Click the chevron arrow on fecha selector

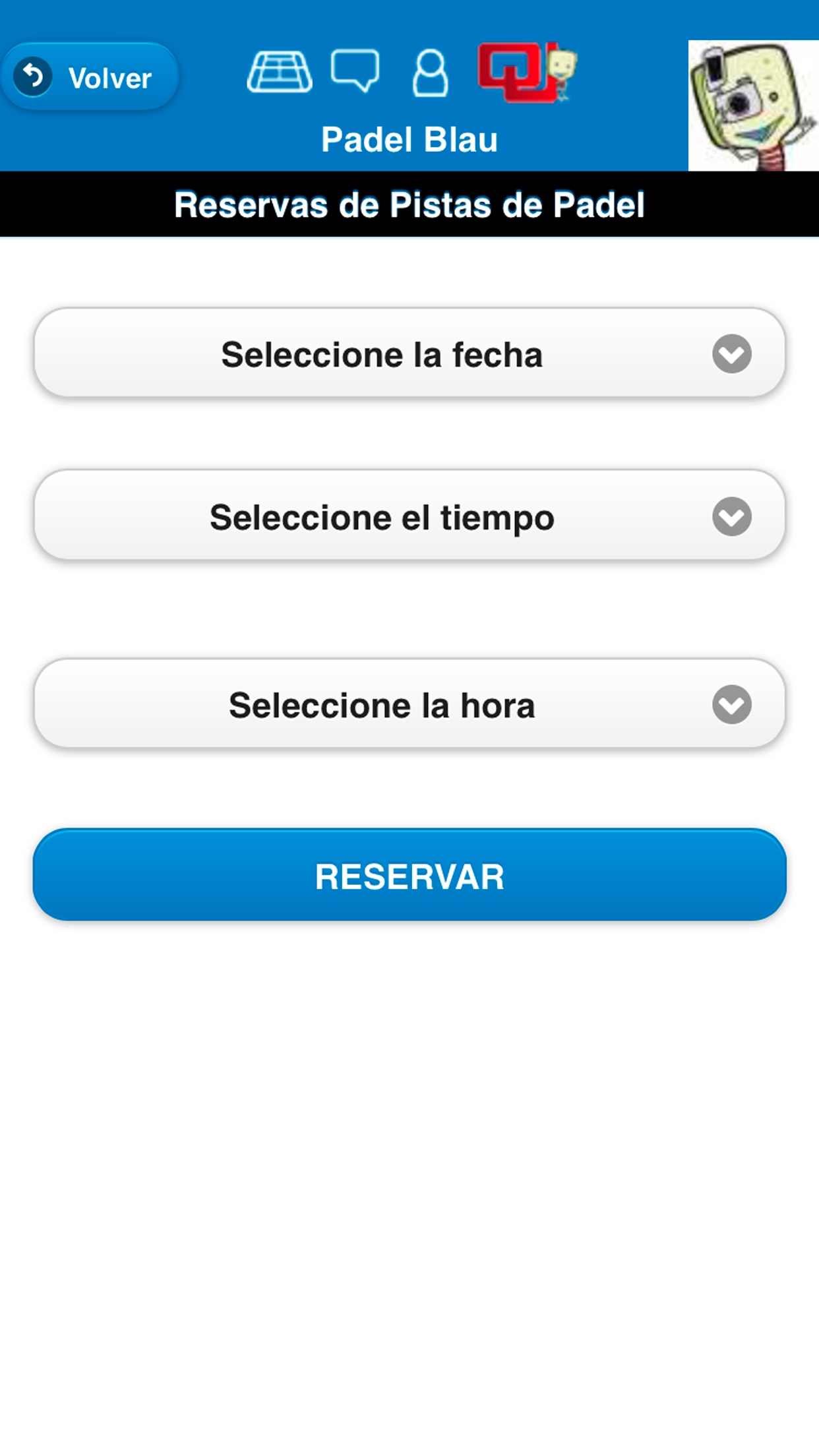click(x=731, y=353)
